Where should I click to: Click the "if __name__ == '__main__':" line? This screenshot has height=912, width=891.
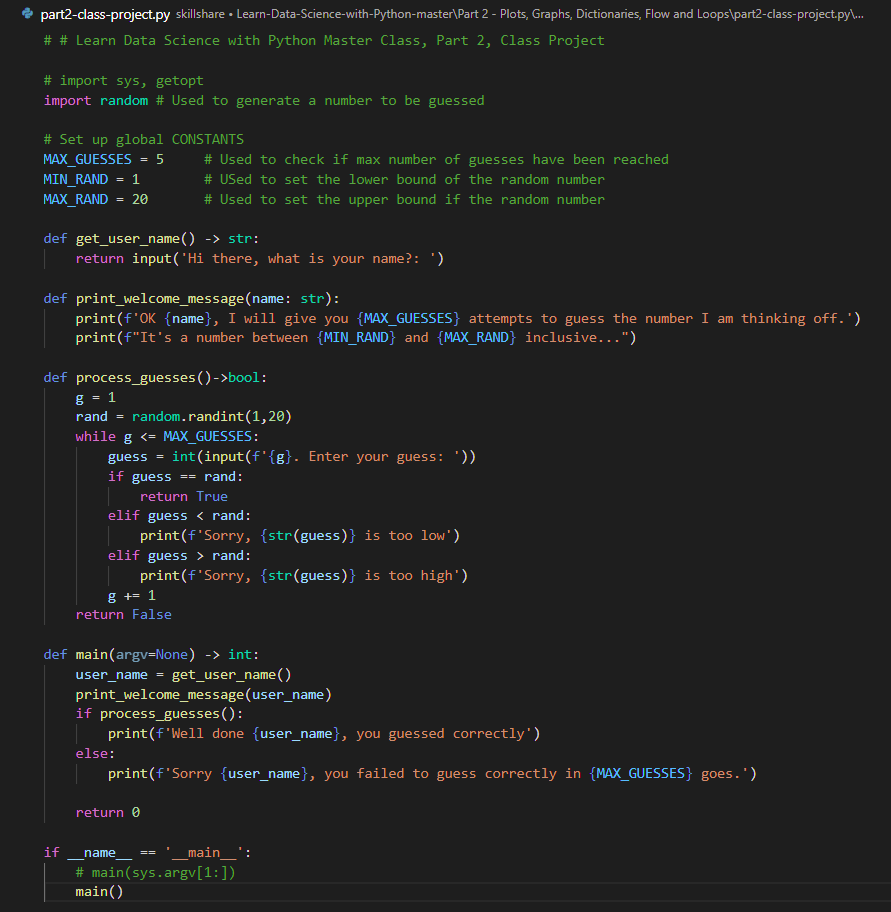point(147,853)
